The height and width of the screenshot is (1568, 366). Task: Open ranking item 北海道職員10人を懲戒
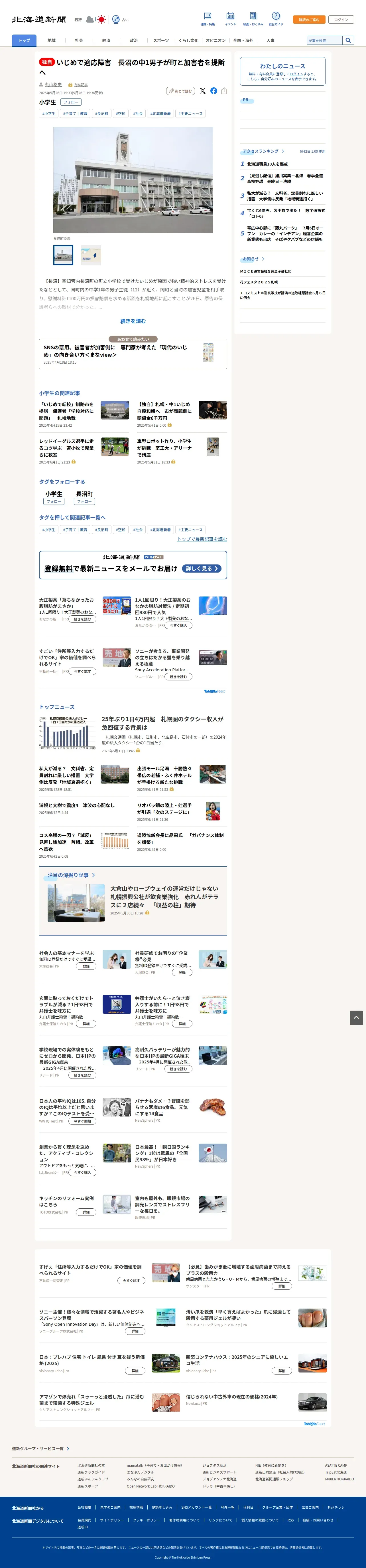click(x=267, y=164)
